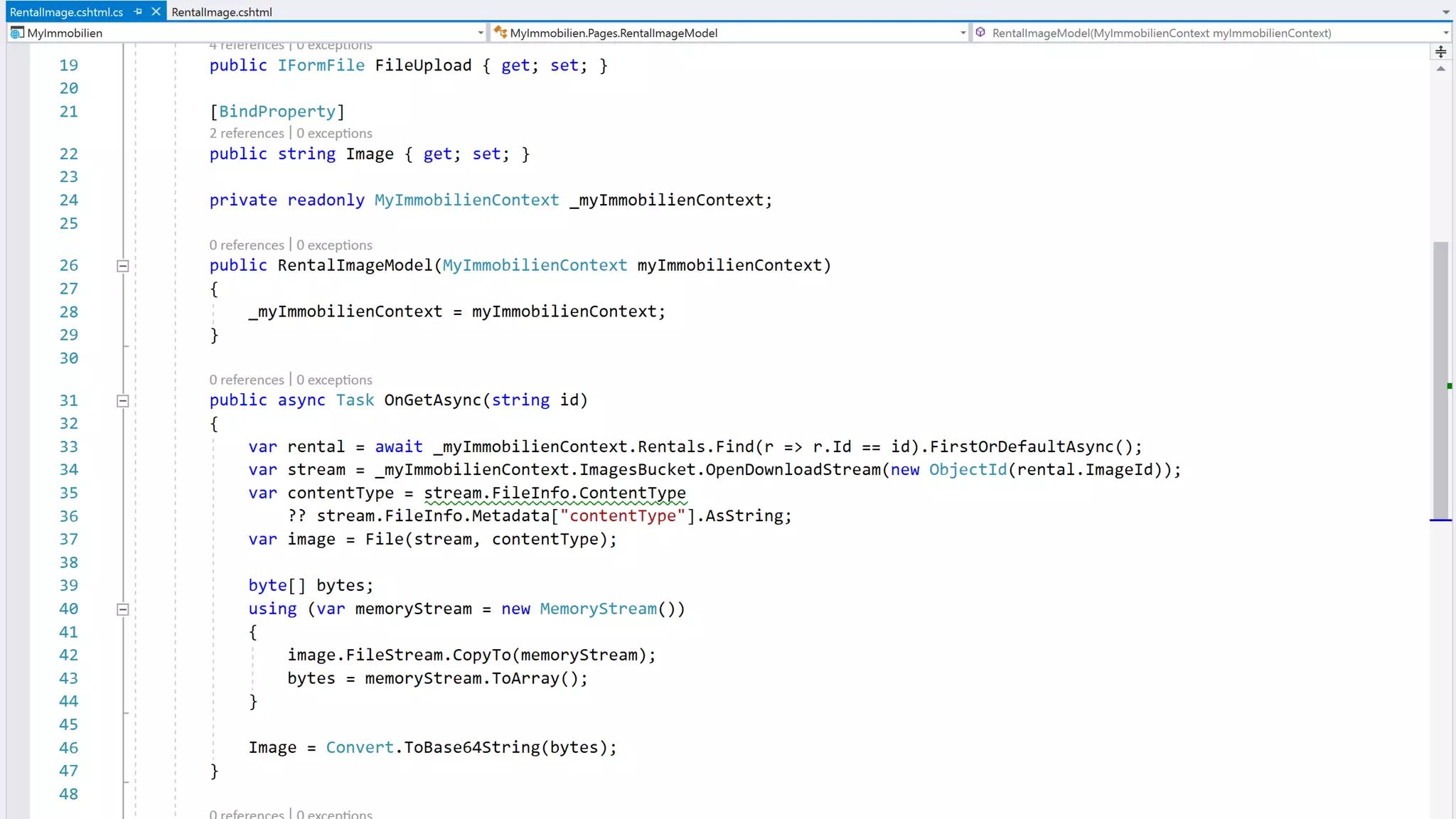This screenshot has height=819, width=1456.
Task: Pin the RentalImage.cshtml.cs tab
Action: (x=138, y=11)
